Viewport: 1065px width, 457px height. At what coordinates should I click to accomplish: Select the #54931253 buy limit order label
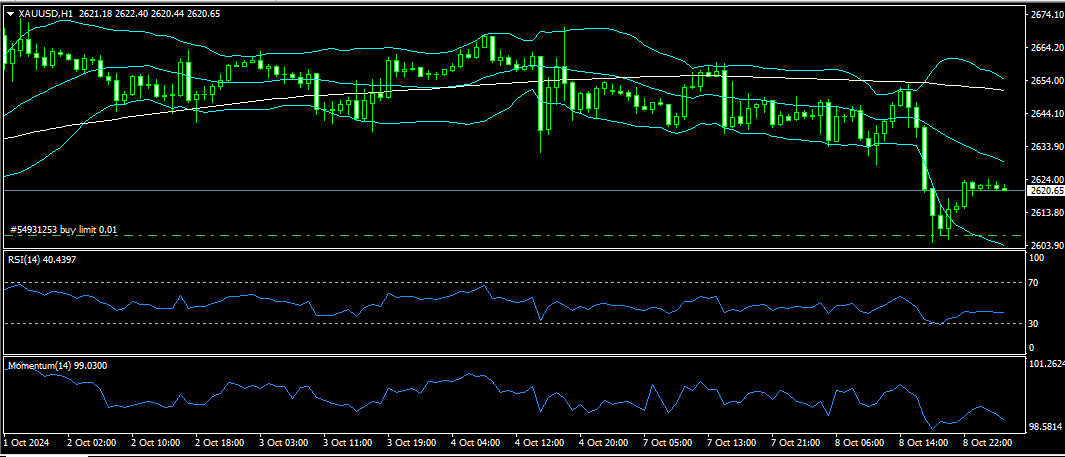63,230
